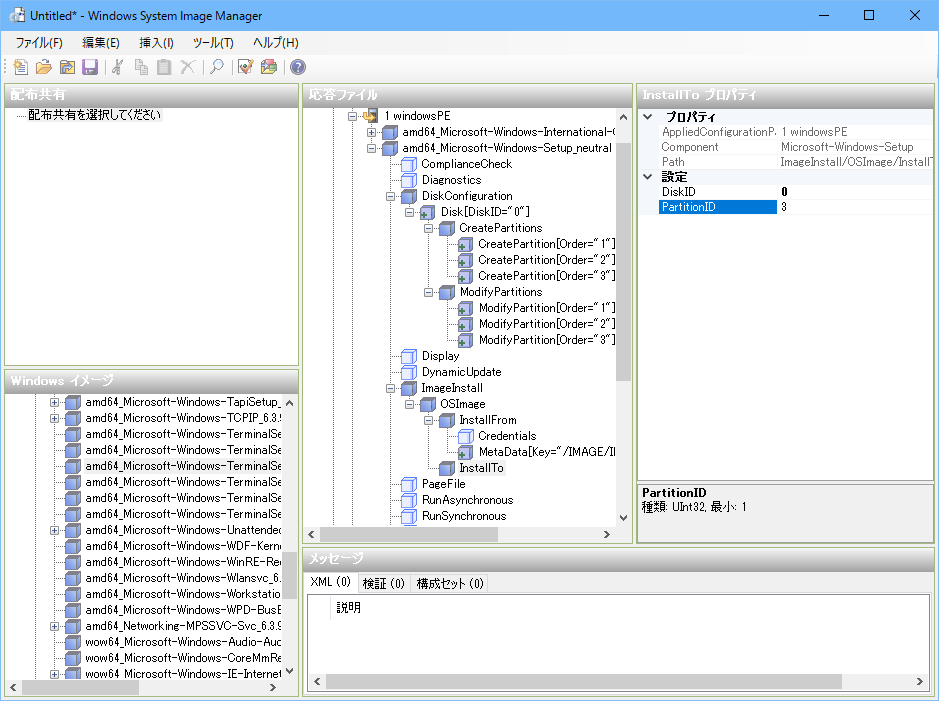Click the 1 windowsPE pass folder icon
Screen dimensions: 939x701
[x=371, y=116]
